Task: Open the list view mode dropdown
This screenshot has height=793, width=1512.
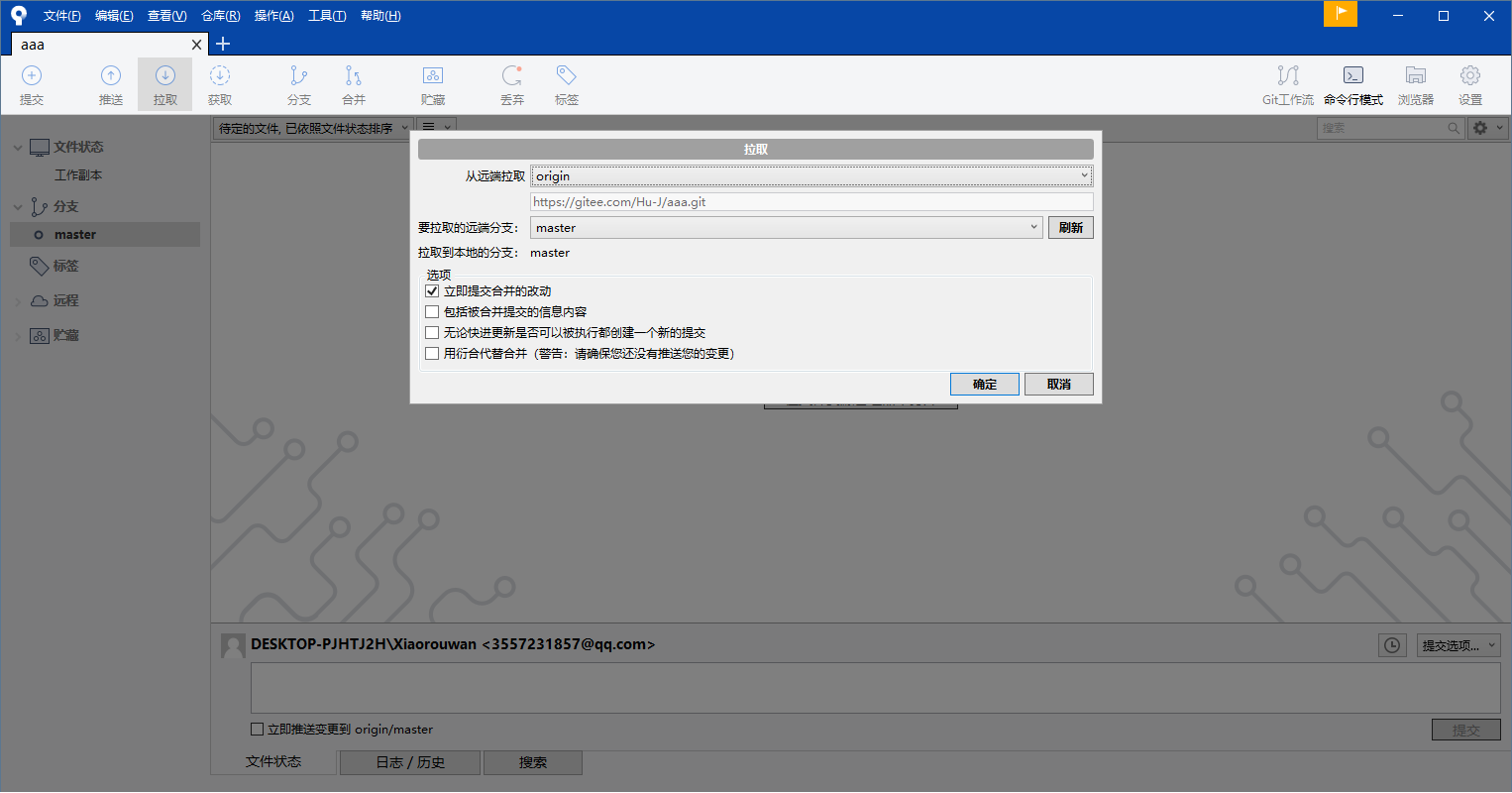Action: 436,128
